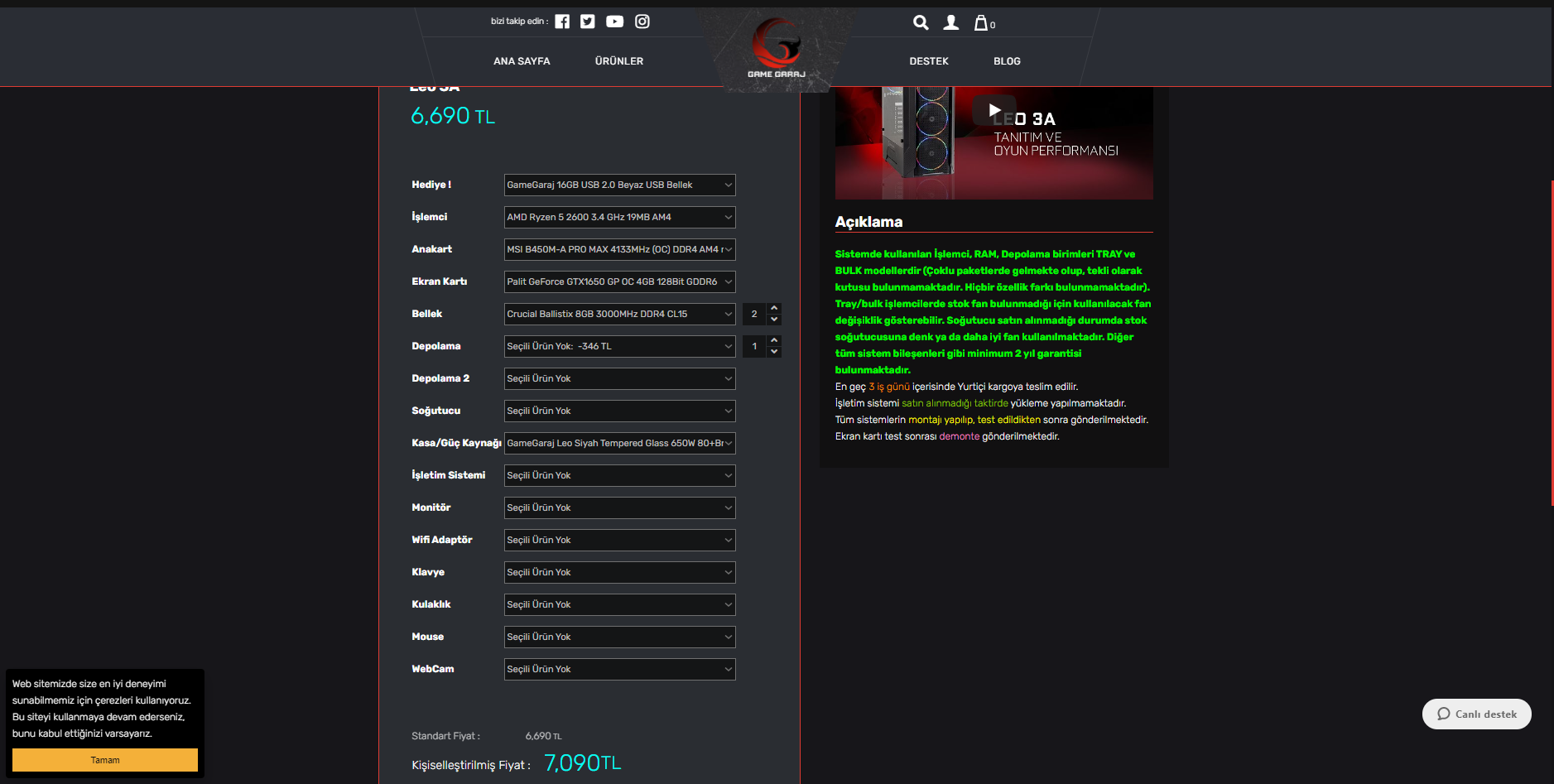Go to ANA SAYFA
This screenshot has width=1554, height=784.
(x=522, y=61)
